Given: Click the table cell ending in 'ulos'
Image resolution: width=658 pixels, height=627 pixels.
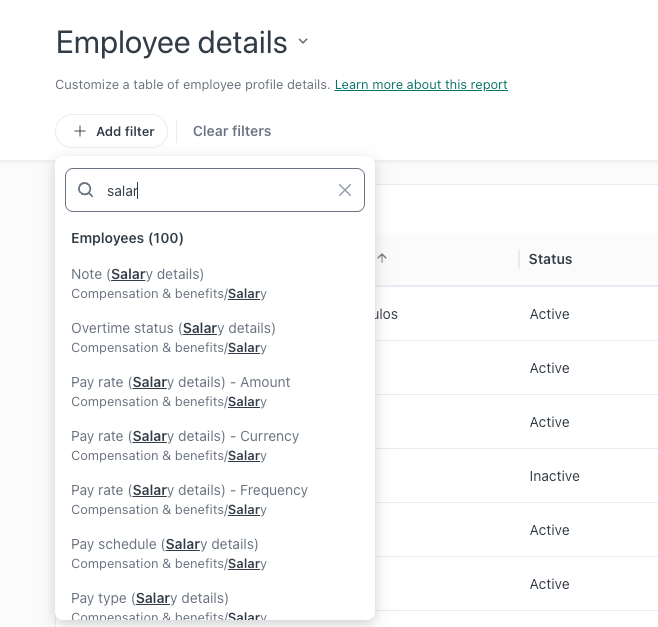Looking at the screenshot, I should pos(385,314).
